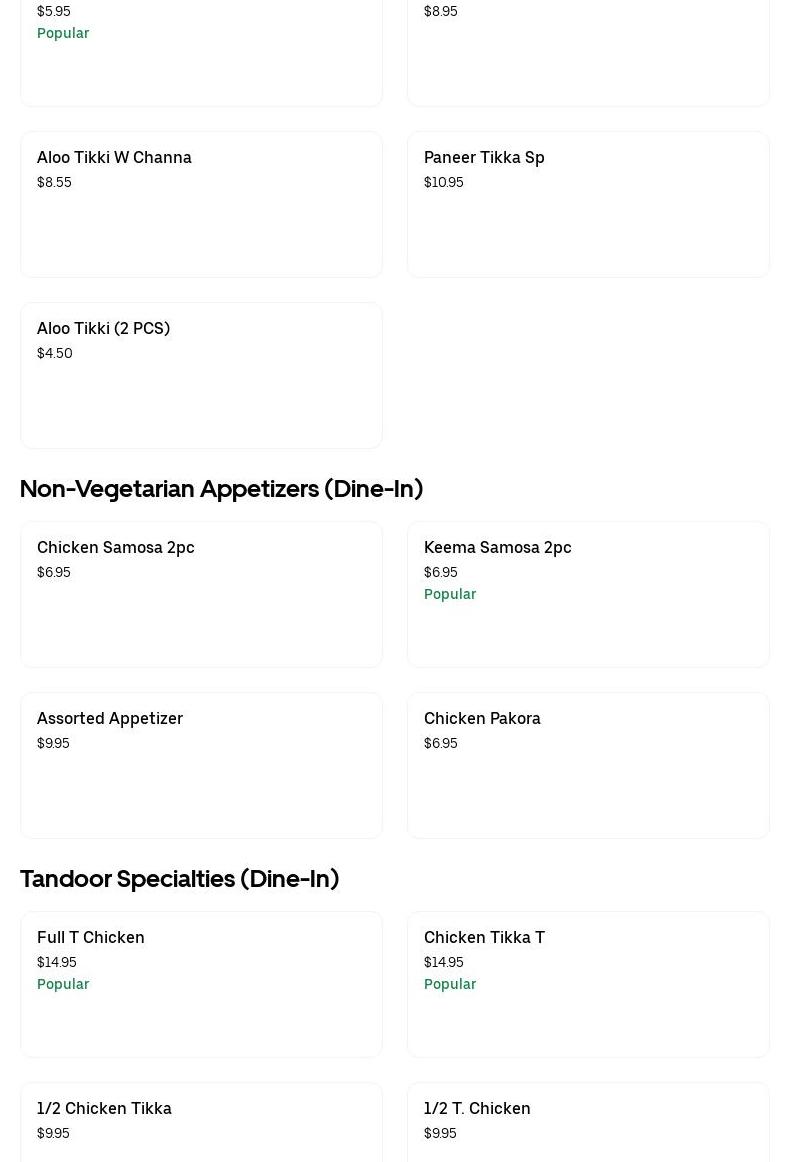Click the Tandoor Specialties (Dine-In) heading
The width and height of the screenshot is (804, 1162).
179,878
